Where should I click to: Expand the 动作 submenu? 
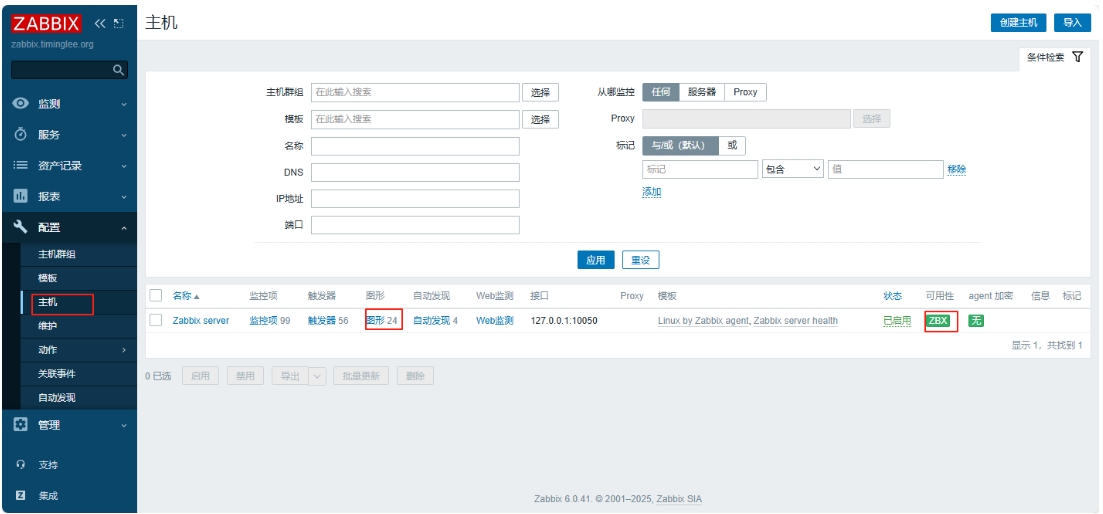pos(125,350)
